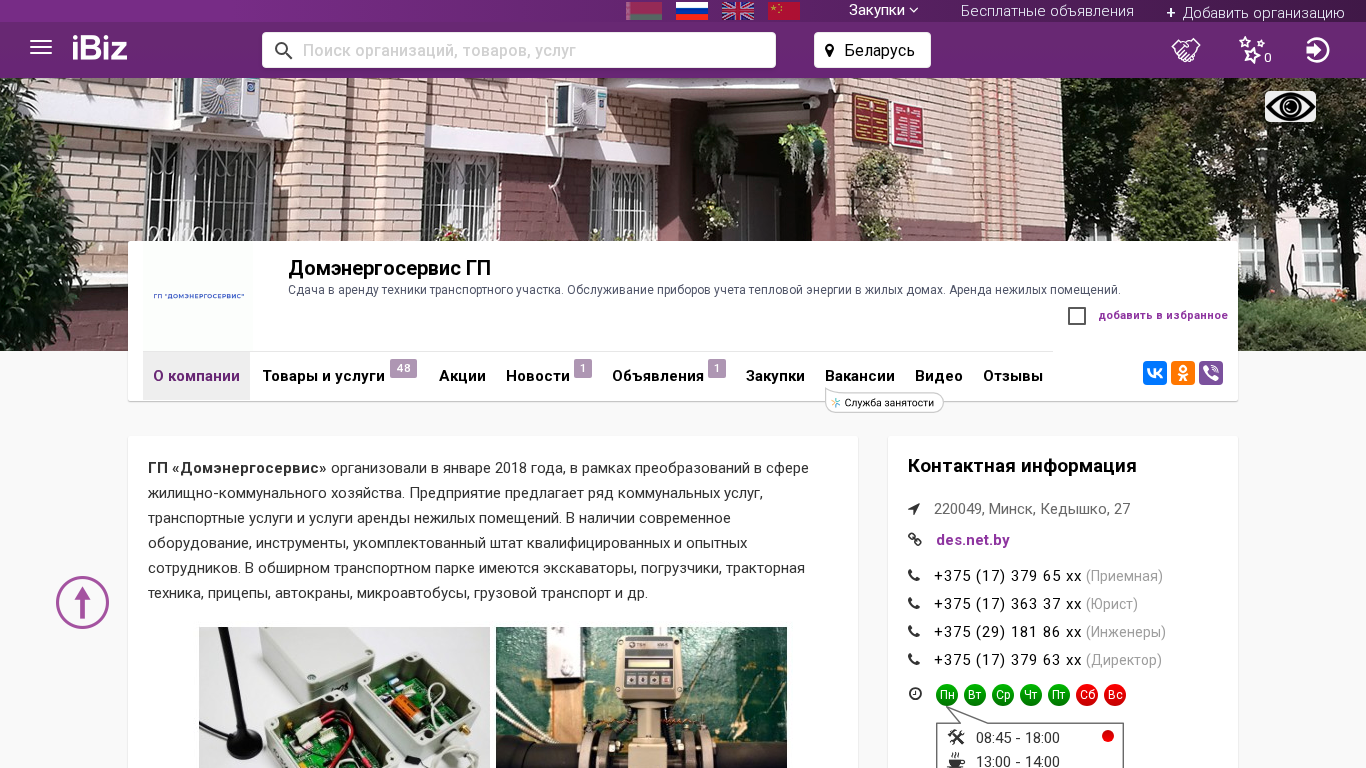Switch to the Видео tab
This screenshot has width=1366, height=768.
[x=939, y=376]
